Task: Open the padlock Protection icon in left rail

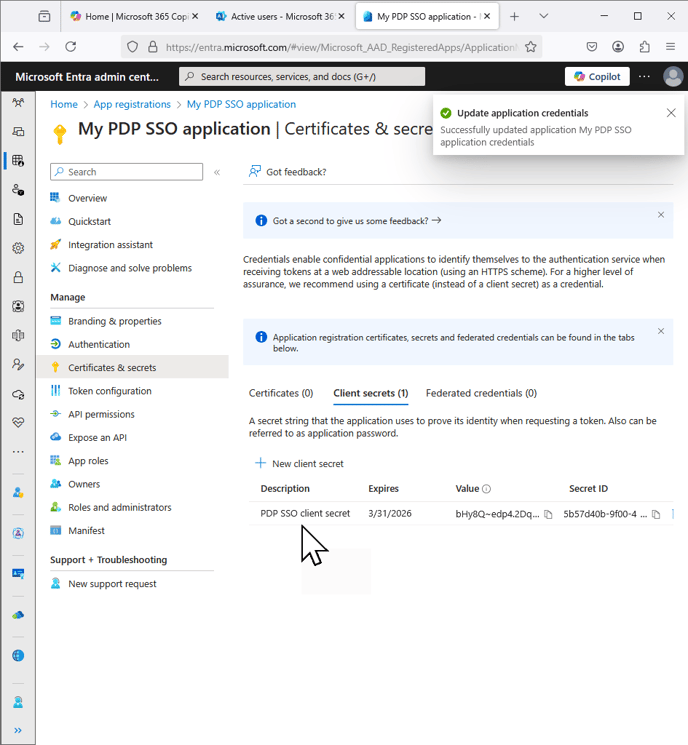Action: (x=18, y=277)
